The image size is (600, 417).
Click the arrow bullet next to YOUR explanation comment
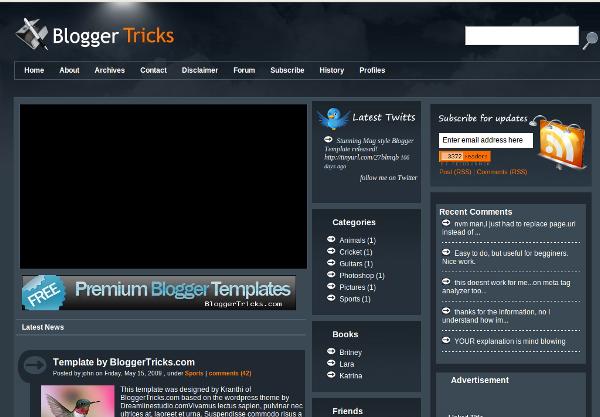tap(446, 340)
